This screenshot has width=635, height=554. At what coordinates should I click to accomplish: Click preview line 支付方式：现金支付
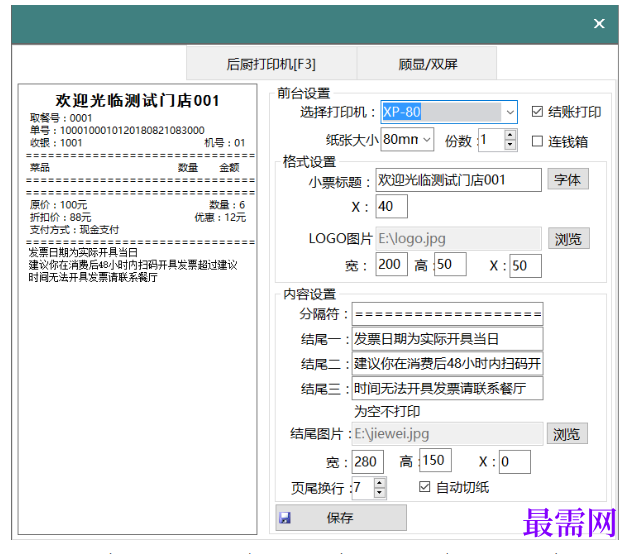coord(74,230)
